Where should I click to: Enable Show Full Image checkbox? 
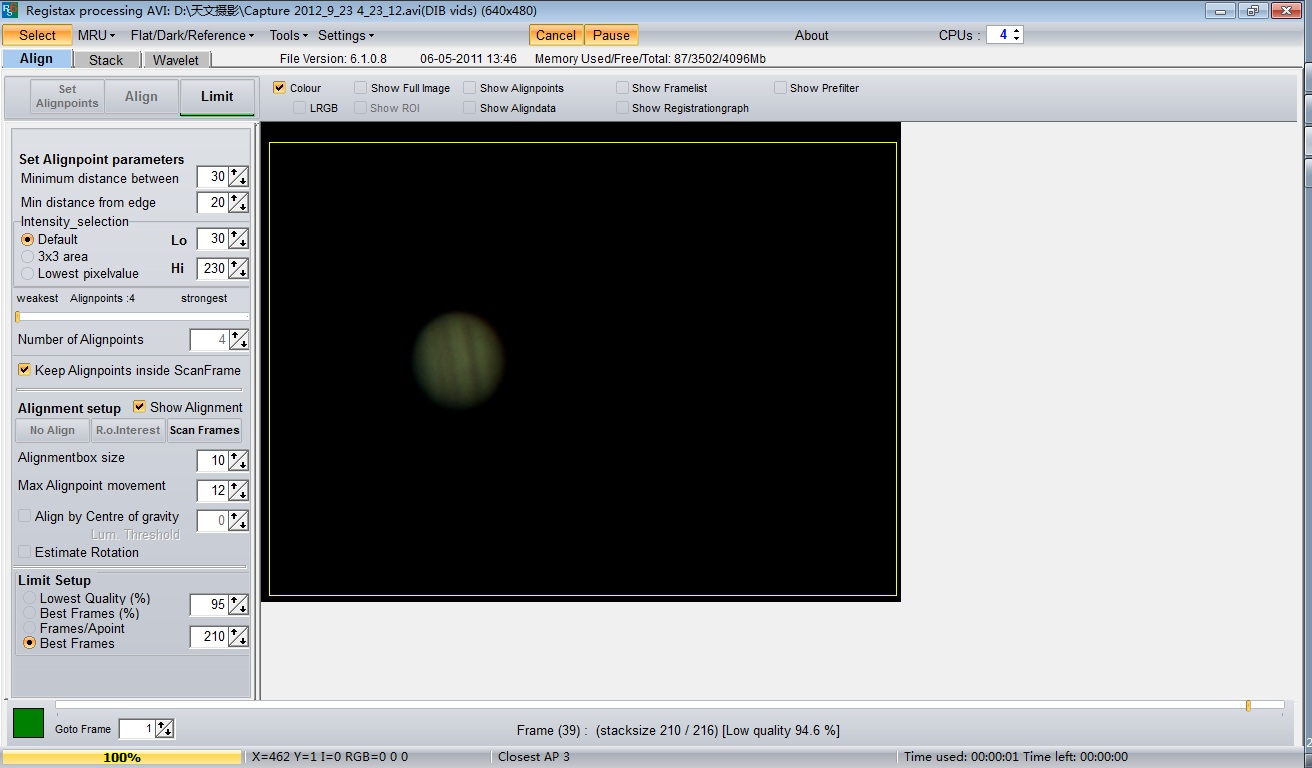361,88
